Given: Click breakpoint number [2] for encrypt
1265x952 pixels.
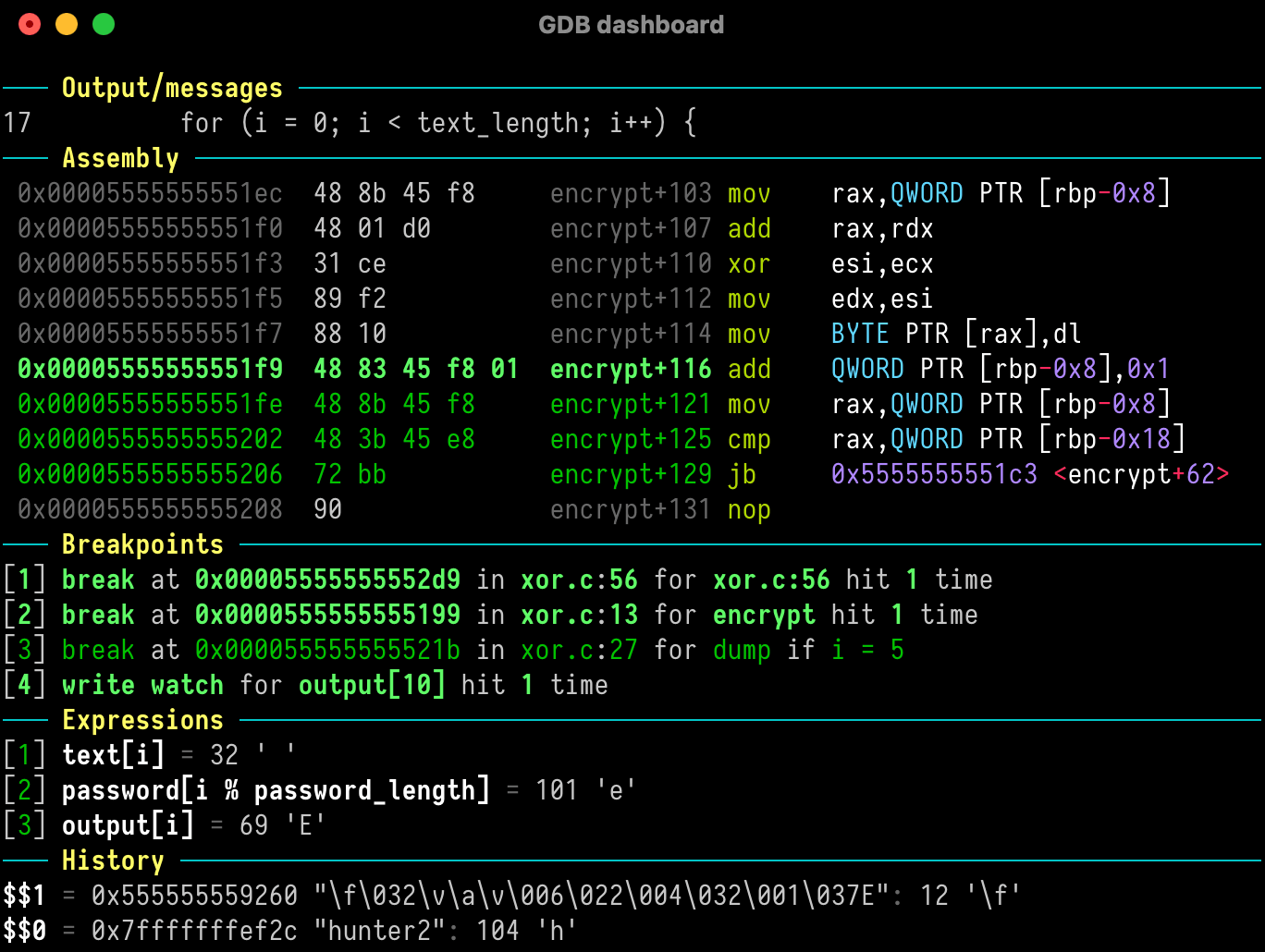Looking at the screenshot, I should (x=25, y=615).
